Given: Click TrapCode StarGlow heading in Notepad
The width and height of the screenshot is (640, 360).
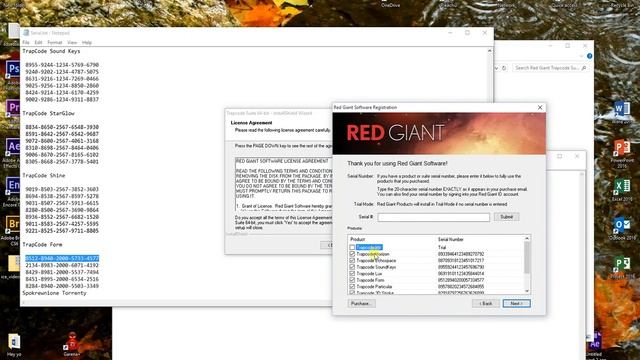Looking at the screenshot, I should [x=49, y=113].
